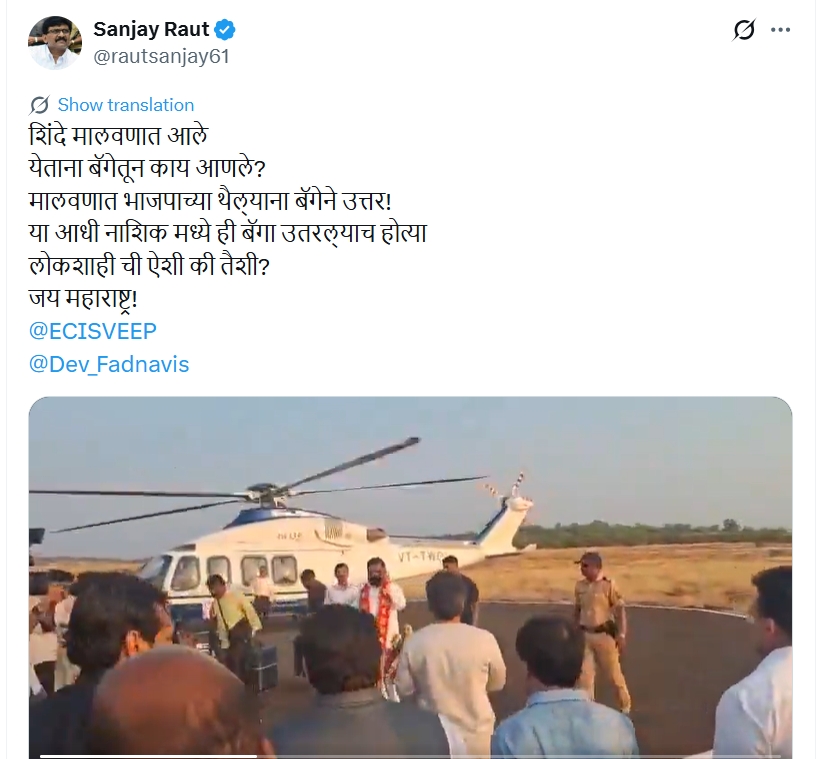Open the @rautsanjay61 handle
This screenshot has width=822, height=759.
(161, 57)
